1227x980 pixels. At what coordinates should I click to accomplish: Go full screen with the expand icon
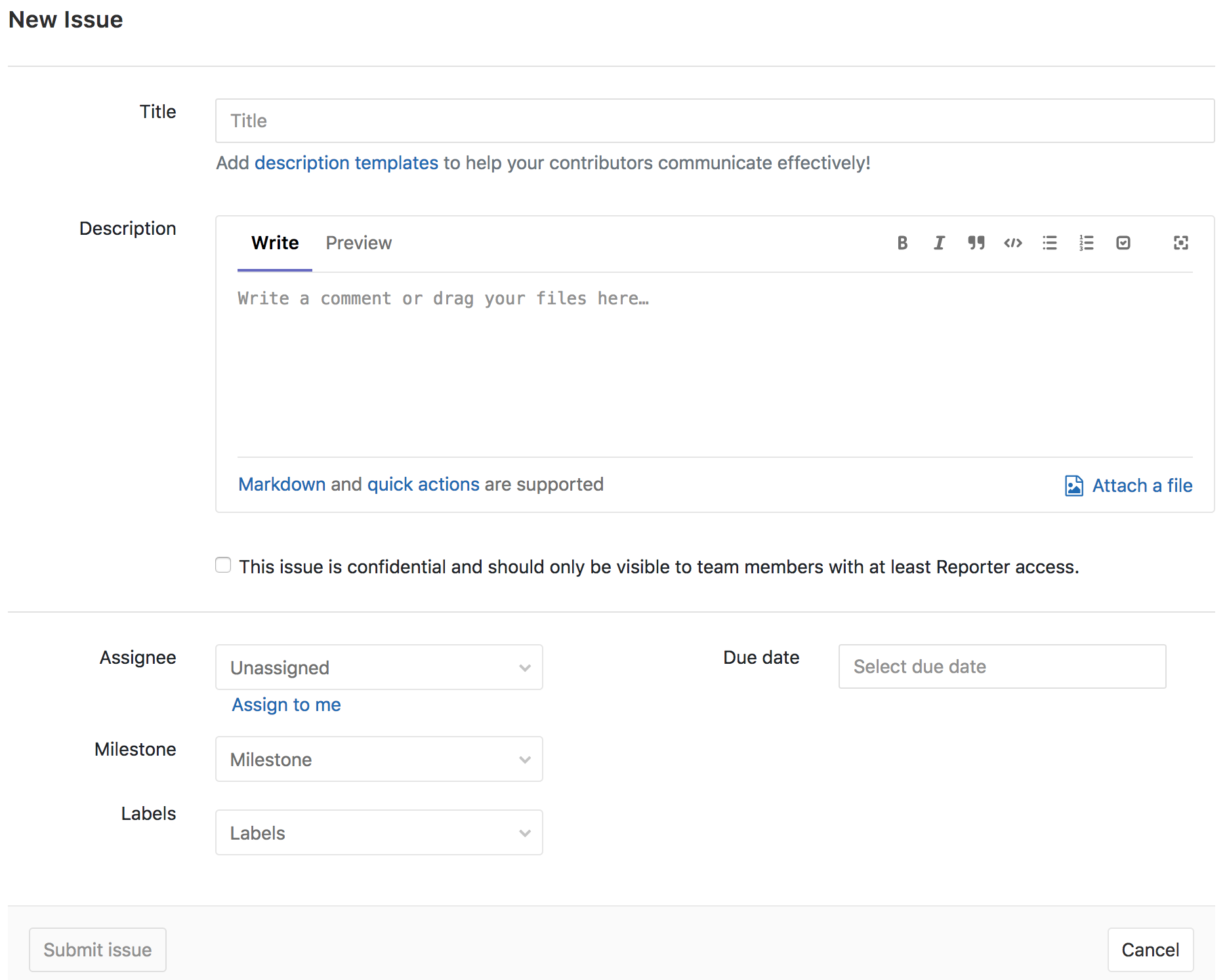click(1180, 243)
